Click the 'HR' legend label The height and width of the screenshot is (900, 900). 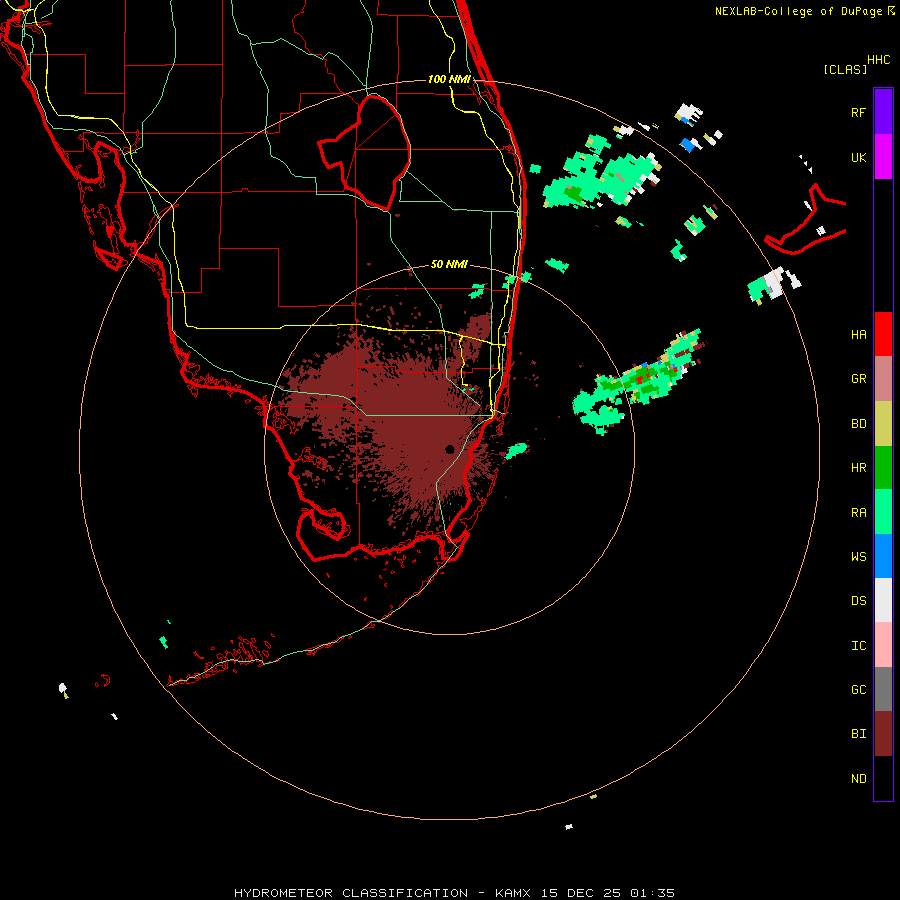click(858, 468)
